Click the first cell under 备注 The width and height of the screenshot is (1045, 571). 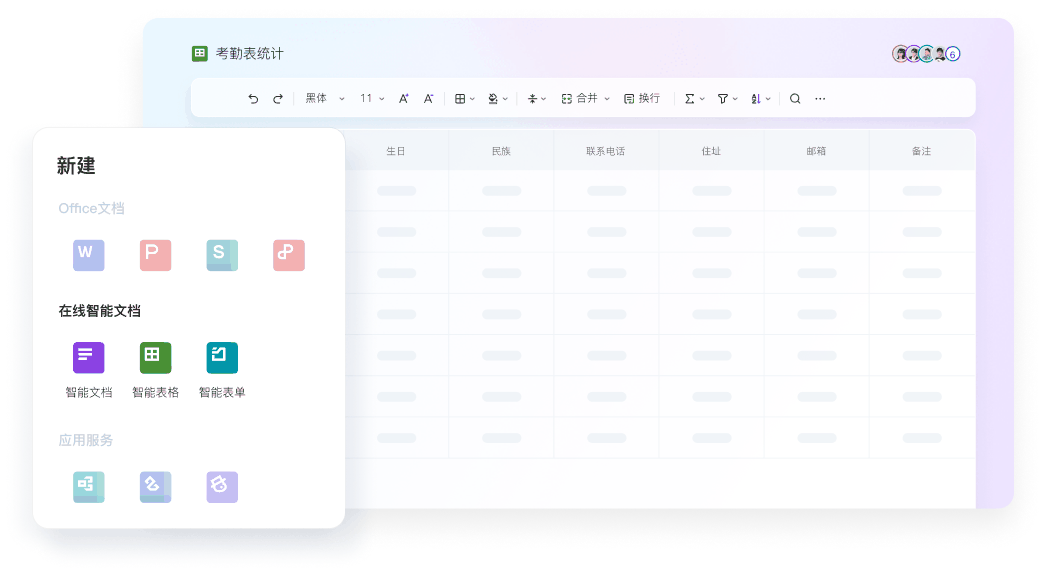pos(922,191)
